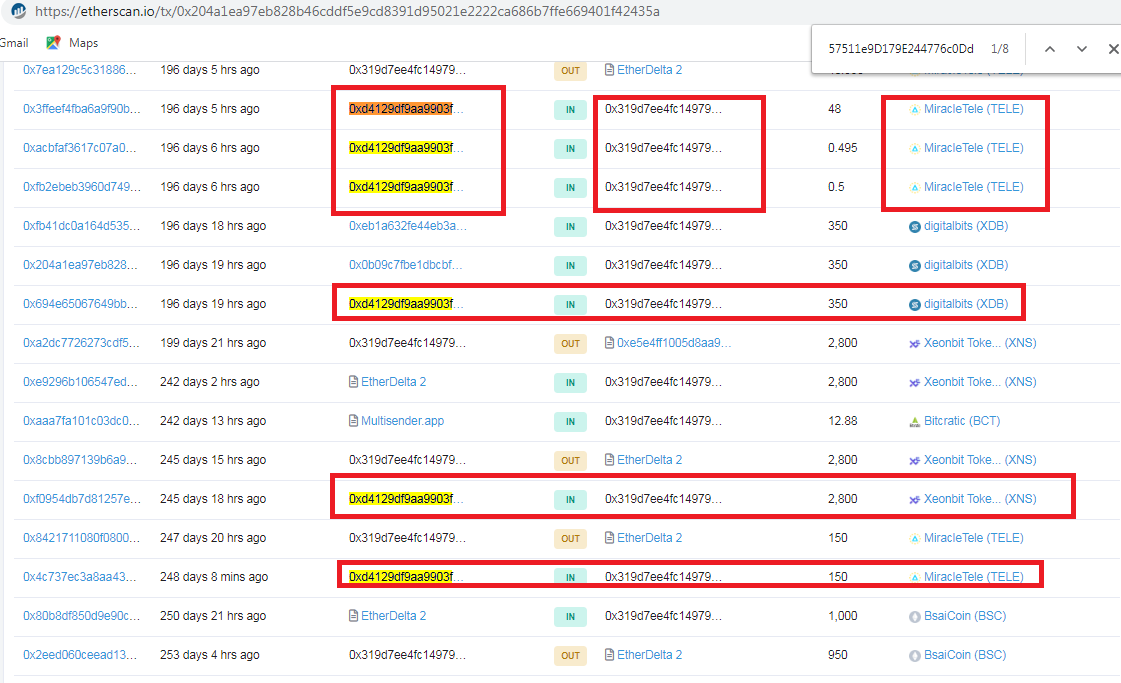1121x683 pixels.
Task: Open the Maps bookmark
Action: tap(72, 43)
